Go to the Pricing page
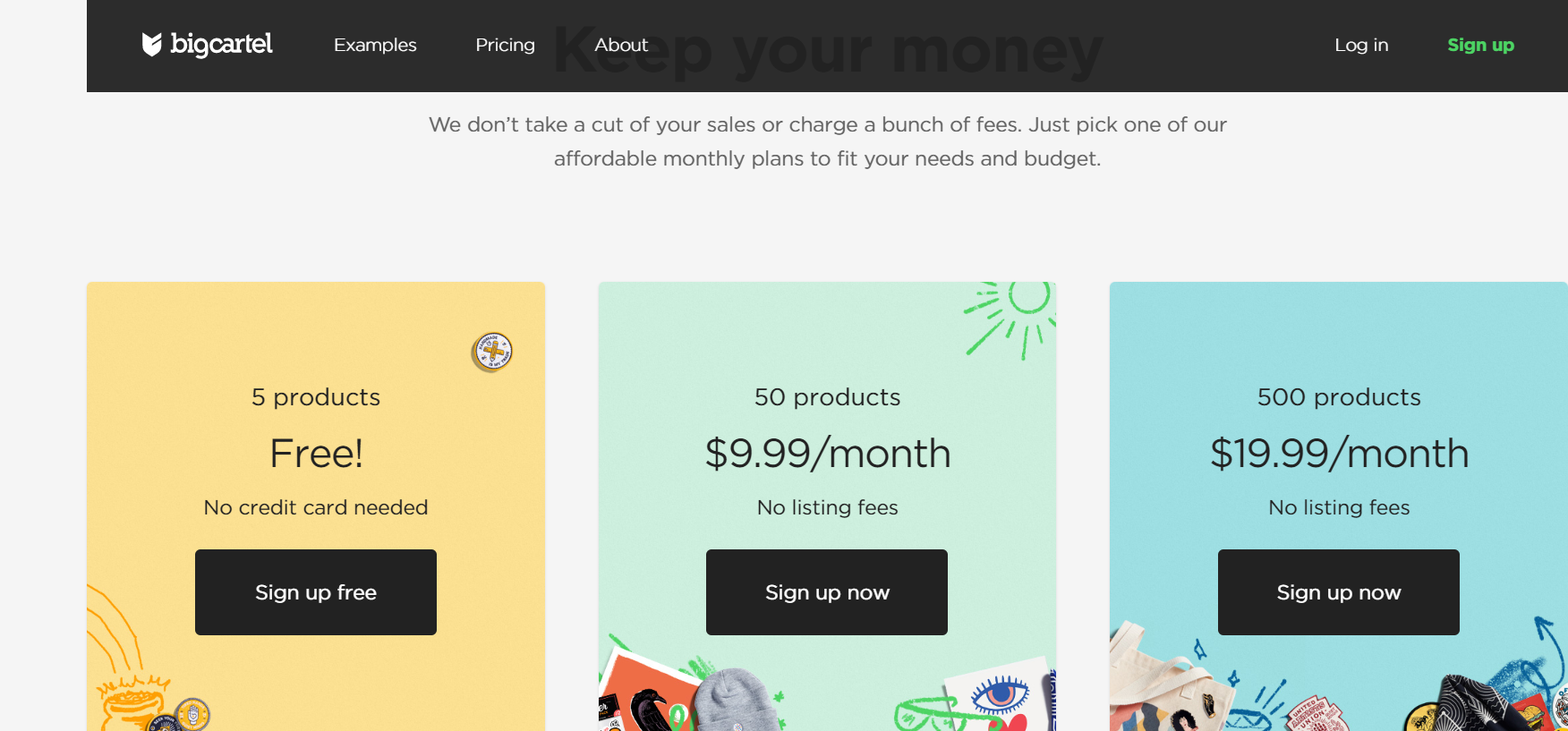Screen dimensions: 1568x731 505,45
